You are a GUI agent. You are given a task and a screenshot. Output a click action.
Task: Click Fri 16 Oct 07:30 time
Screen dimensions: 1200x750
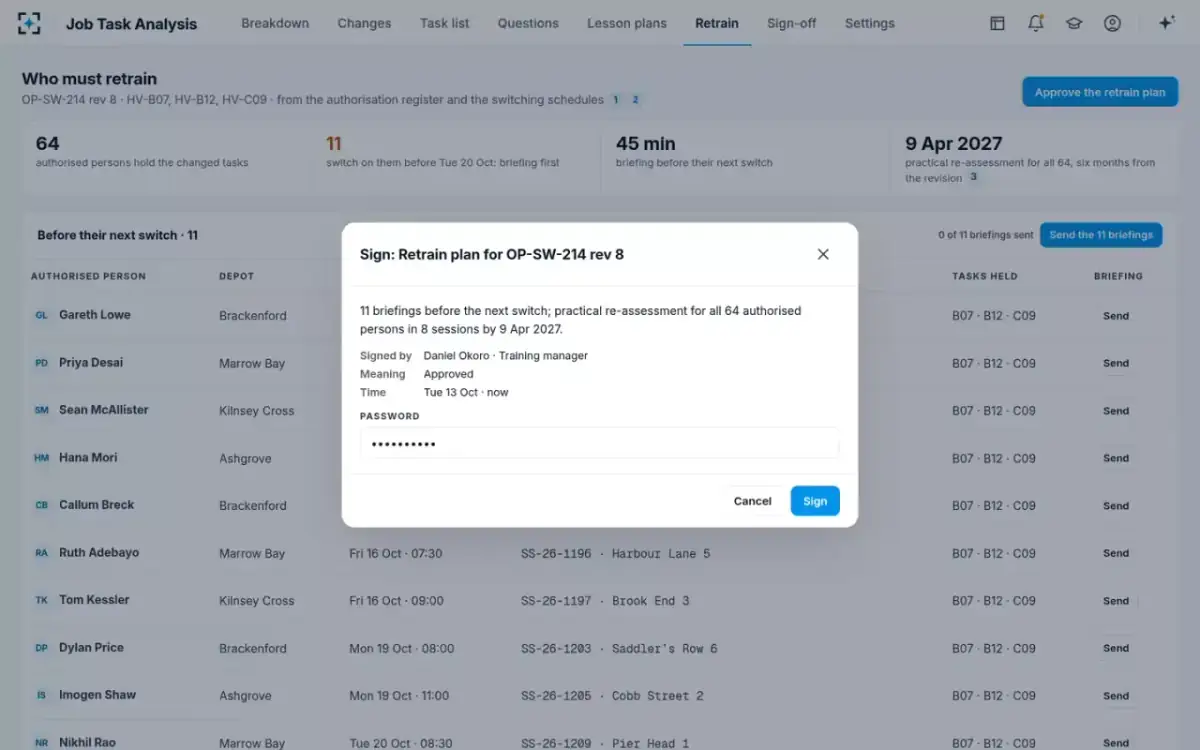tap(396, 553)
